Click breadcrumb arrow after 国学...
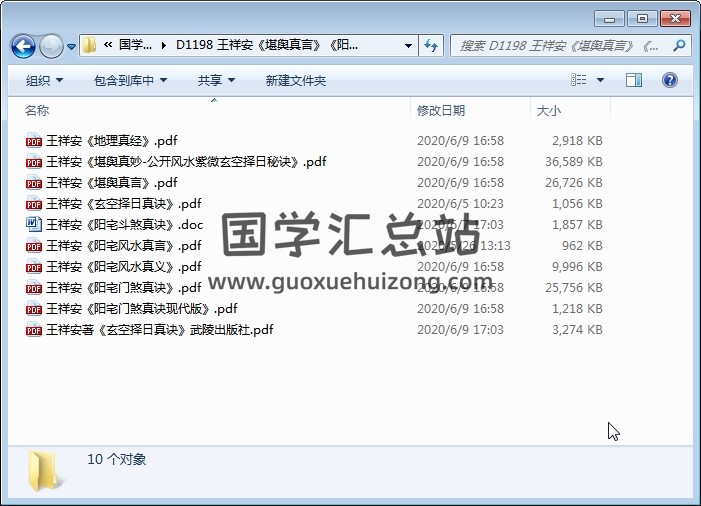 pos(164,46)
